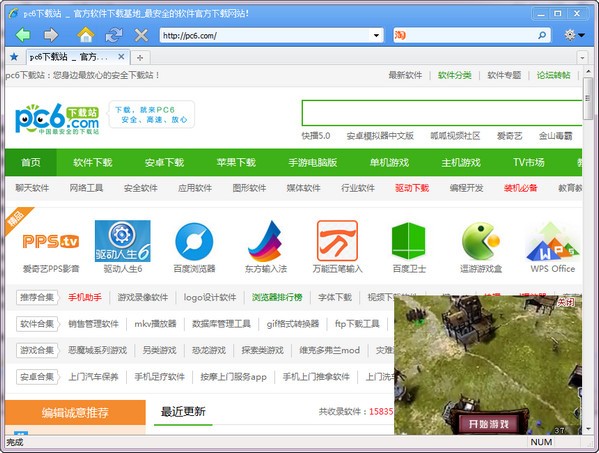Select the TV市场 navigation item
This screenshot has width=599, height=453.
click(529, 162)
